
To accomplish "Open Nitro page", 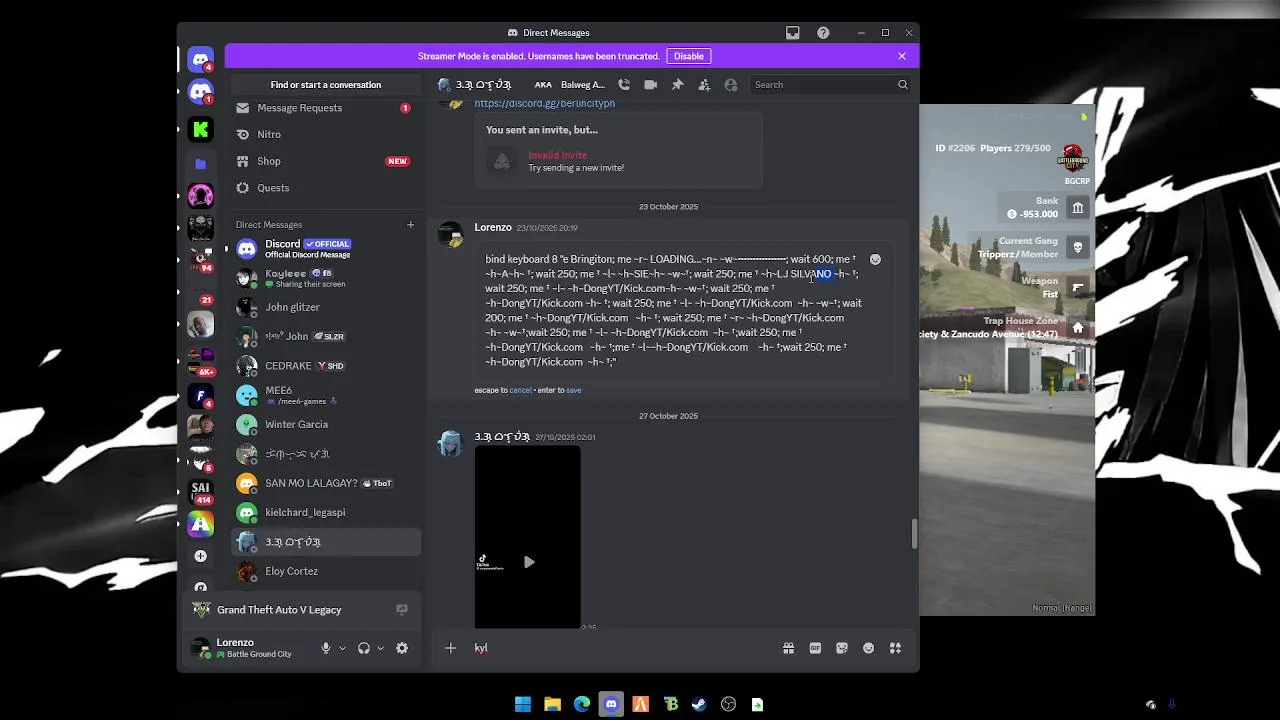I will click(x=326, y=134).
